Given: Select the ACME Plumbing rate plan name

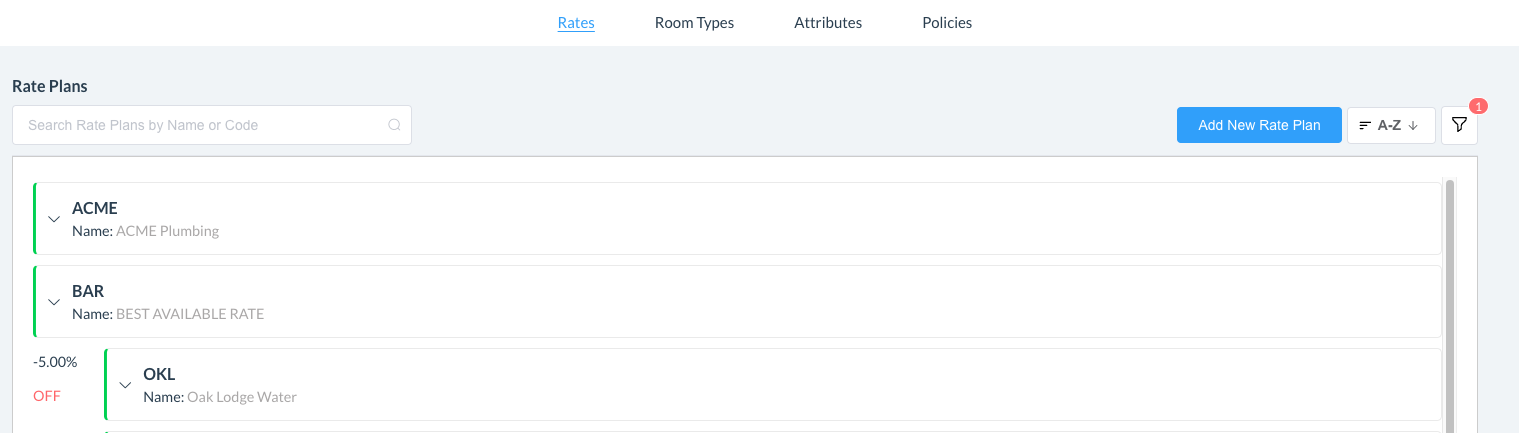Looking at the screenshot, I should pos(167,231).
